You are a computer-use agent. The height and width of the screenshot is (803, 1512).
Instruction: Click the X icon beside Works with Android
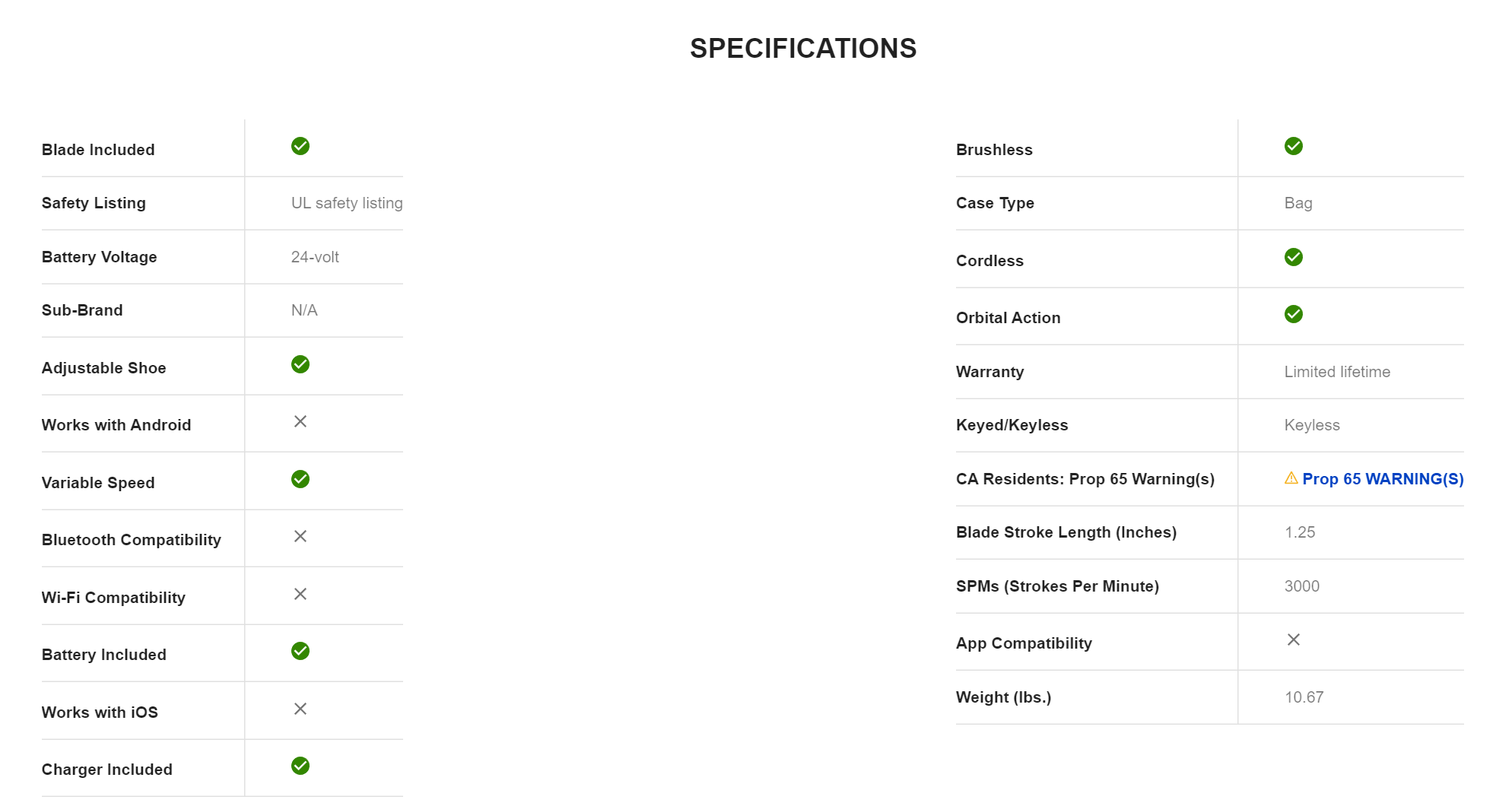click(x=300, y=421)
